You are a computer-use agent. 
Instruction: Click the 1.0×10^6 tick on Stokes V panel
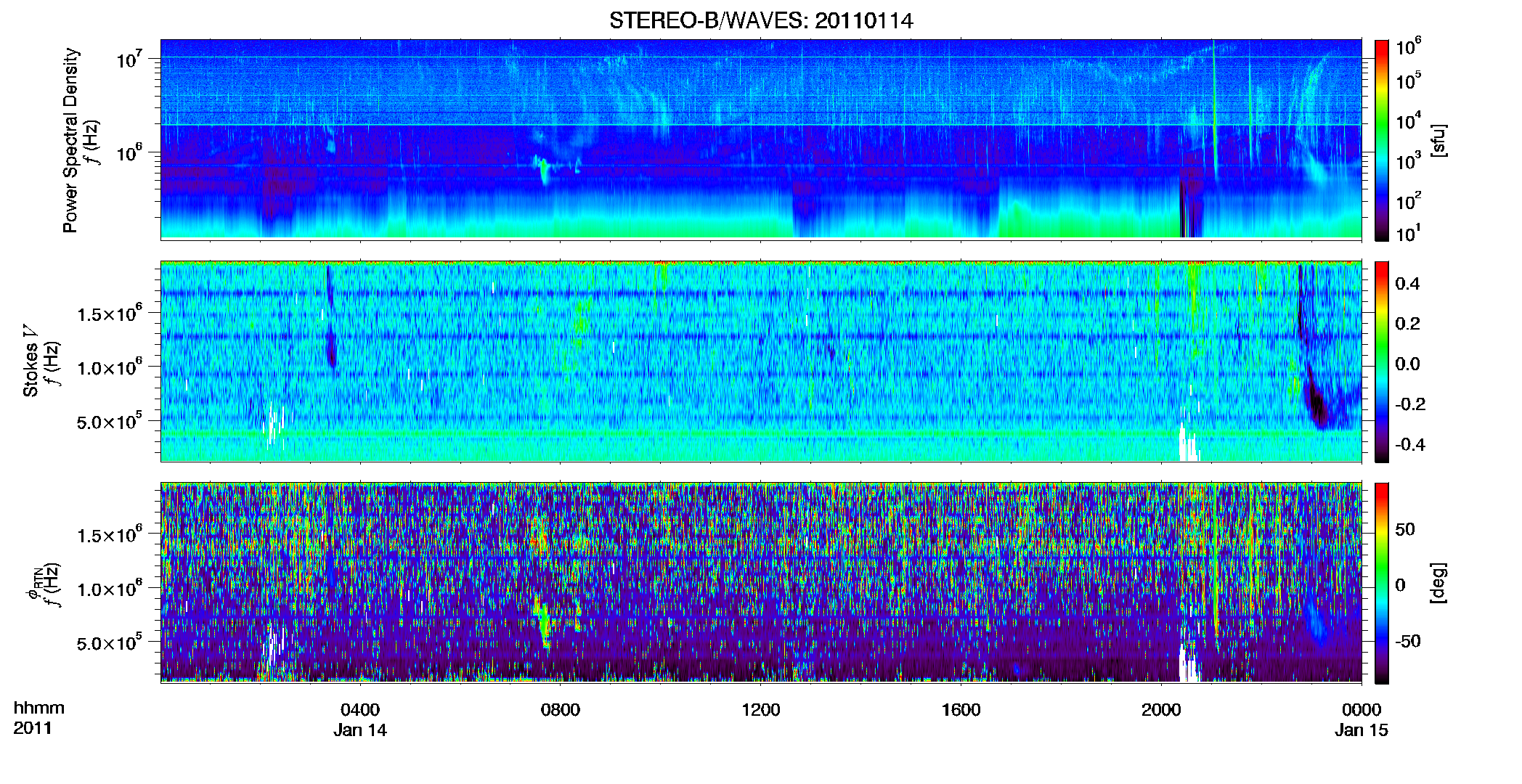110,367
